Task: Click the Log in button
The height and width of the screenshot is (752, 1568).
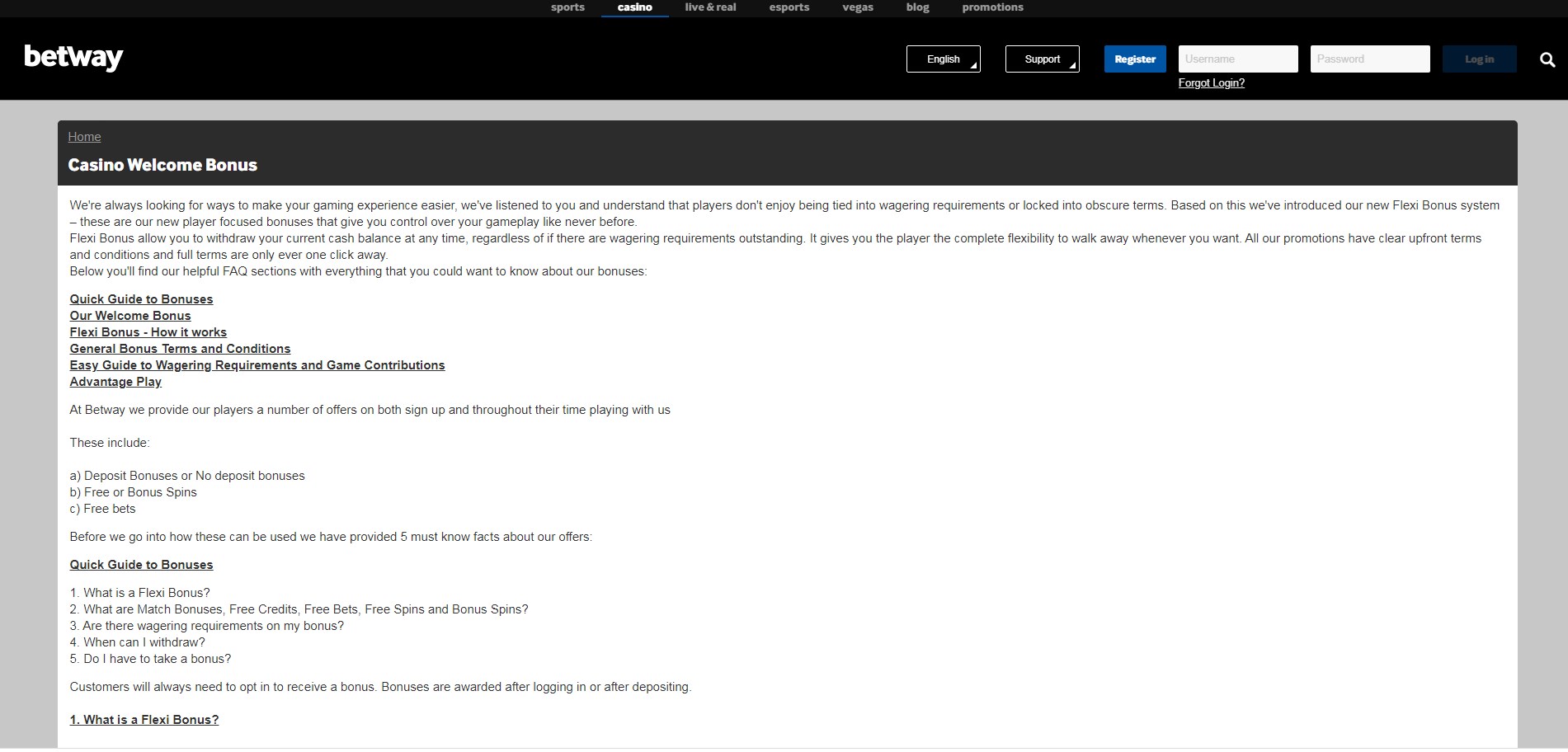Action: pyautogui.click(x=1480, y=59)
